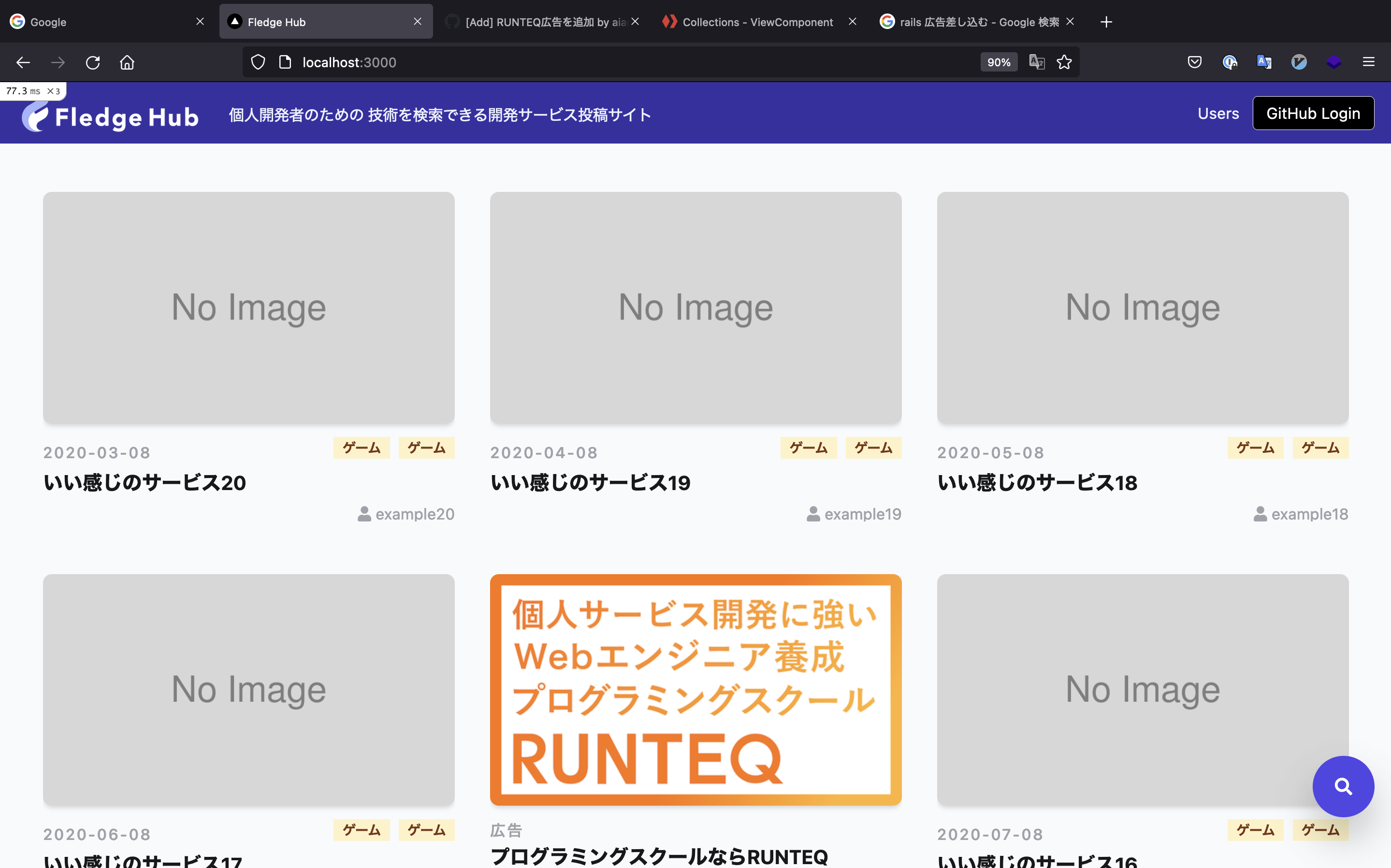Open the thumbnail above the 2020-06-08 date
The width and height of the screenshot is (1391, 868).
tap(248, 690)
